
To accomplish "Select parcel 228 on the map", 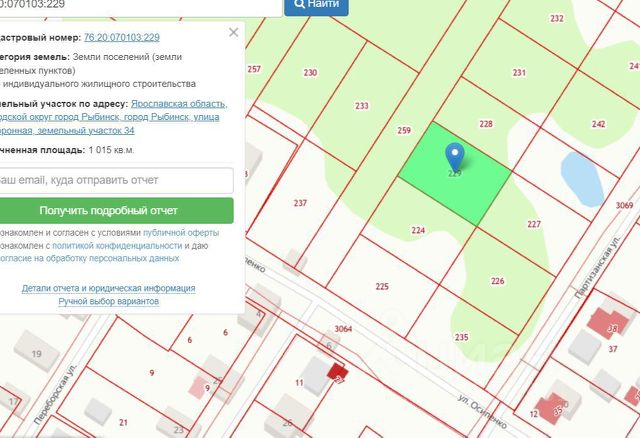I will click(486, 124).
